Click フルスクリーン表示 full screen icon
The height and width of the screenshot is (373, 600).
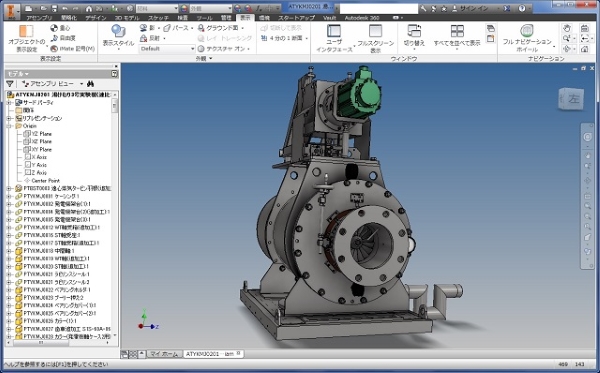click(375, 38)
